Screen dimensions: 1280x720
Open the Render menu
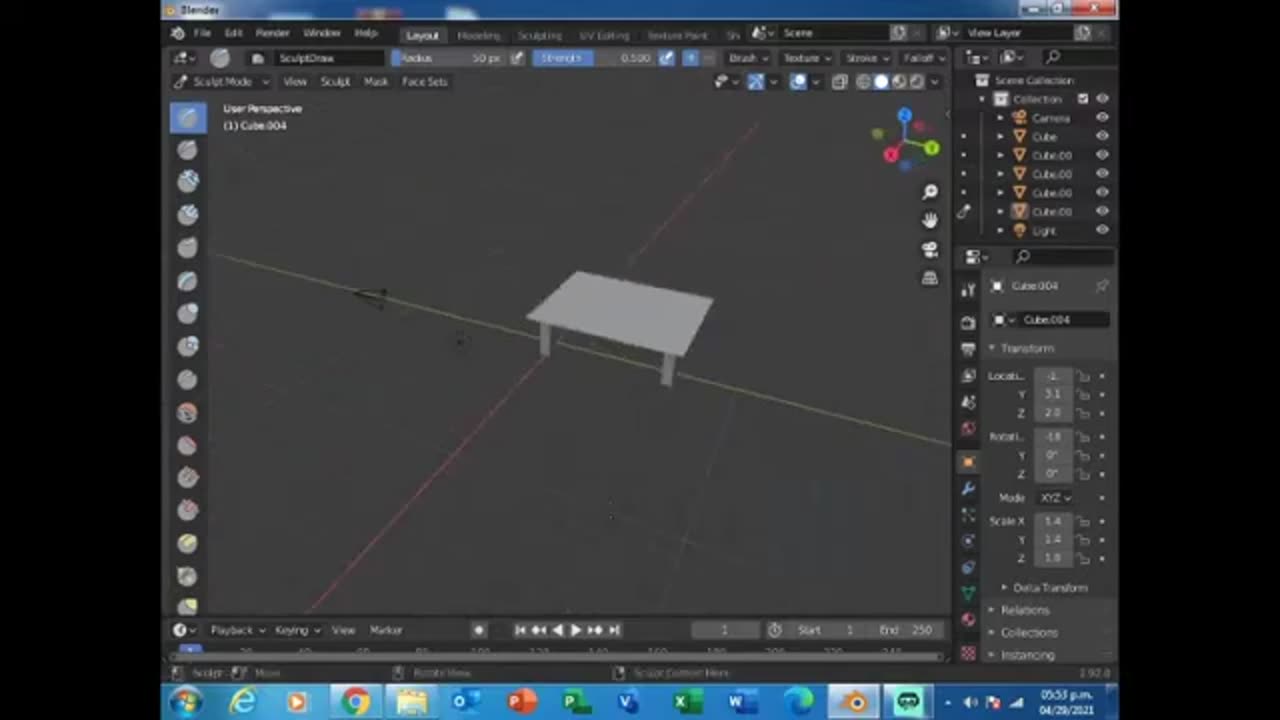click(272, 33)
